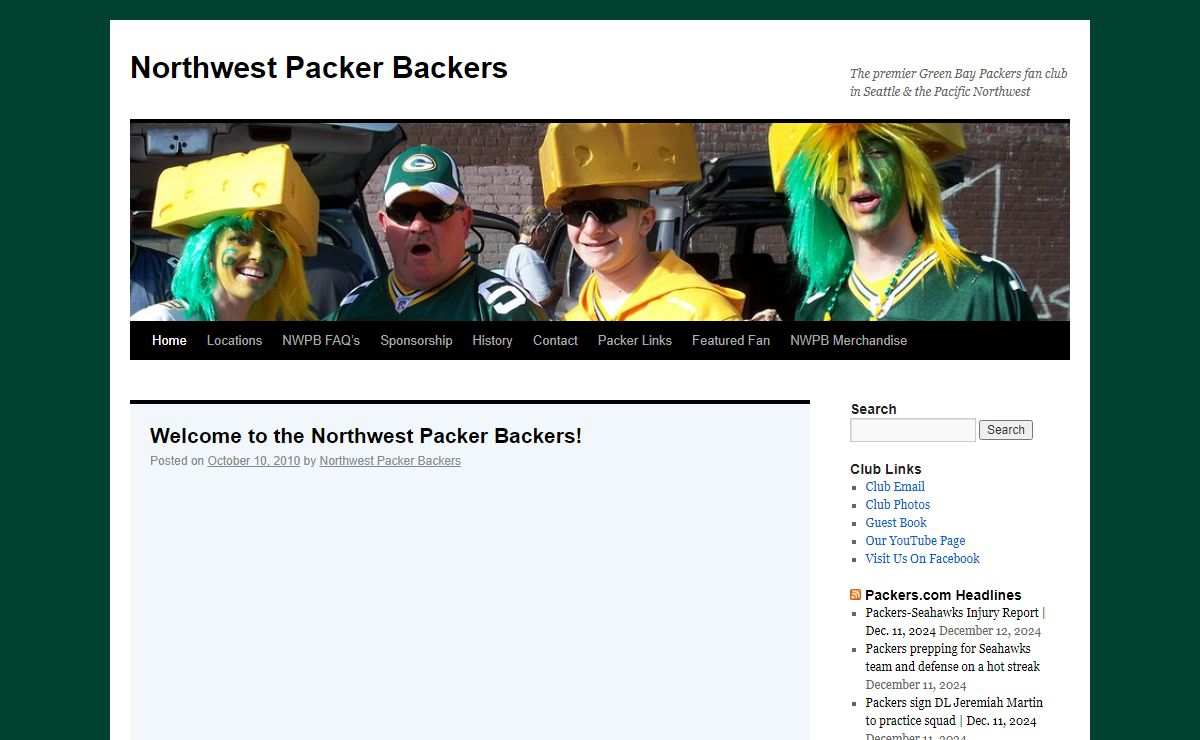Click the Search button
Screen dimensions: 1200x740
pos(1006,430)
